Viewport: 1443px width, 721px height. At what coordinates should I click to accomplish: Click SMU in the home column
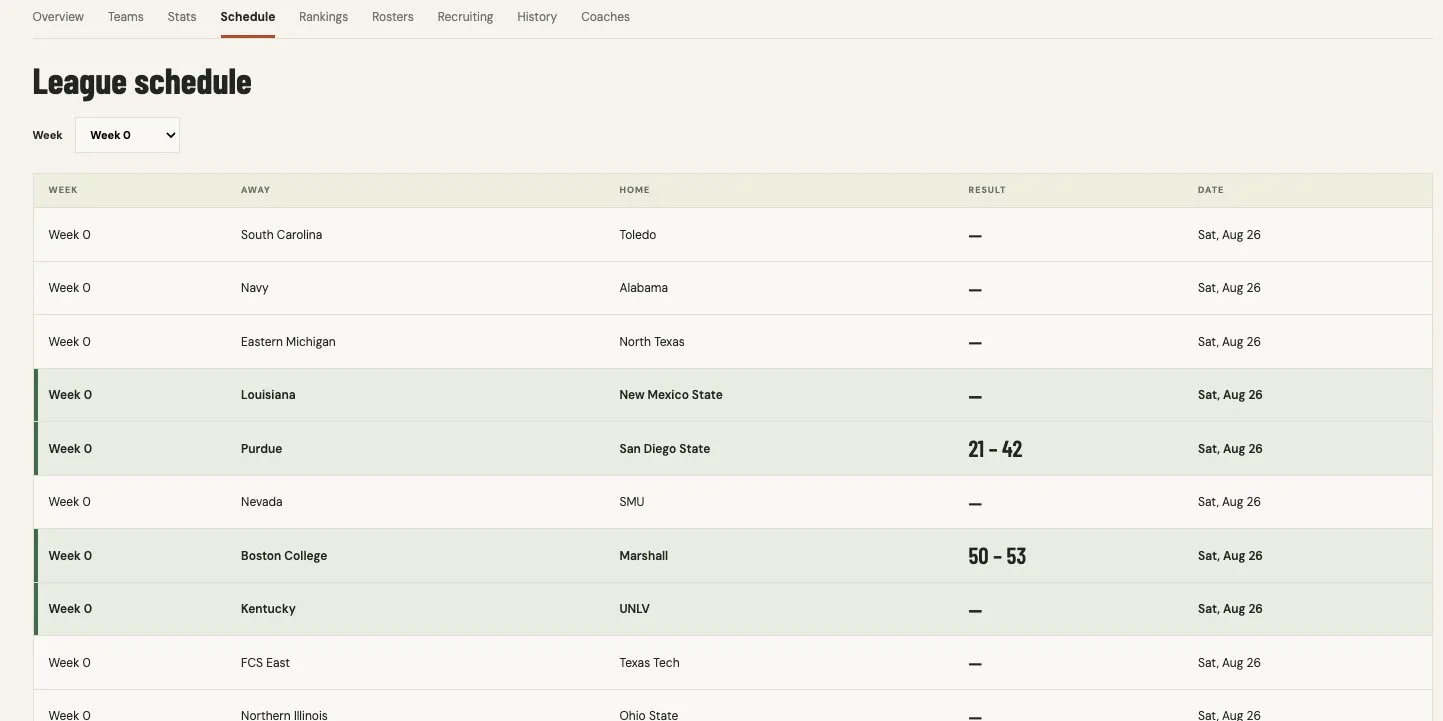(x=632, y=502)
